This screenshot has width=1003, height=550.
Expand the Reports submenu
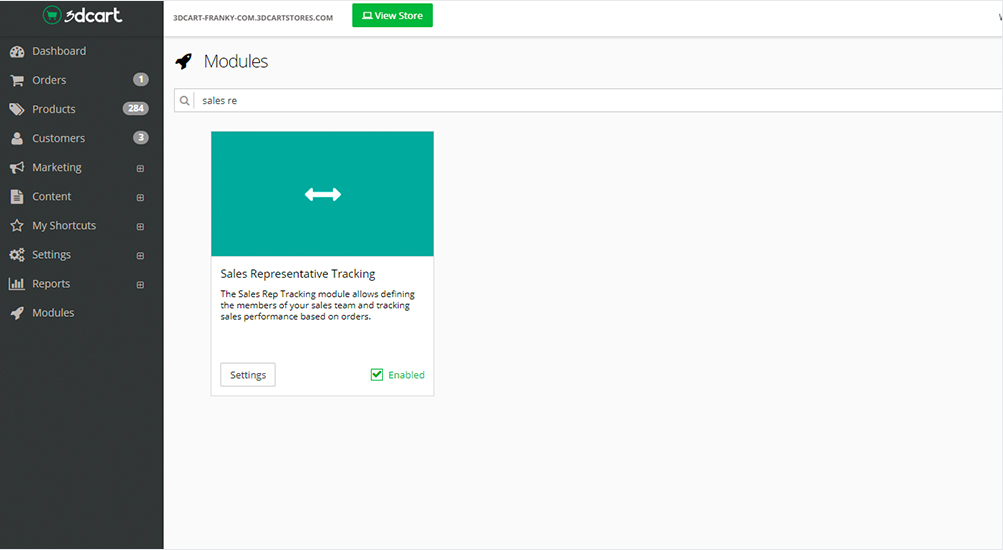pyautogui.click(x=140, y=284)
